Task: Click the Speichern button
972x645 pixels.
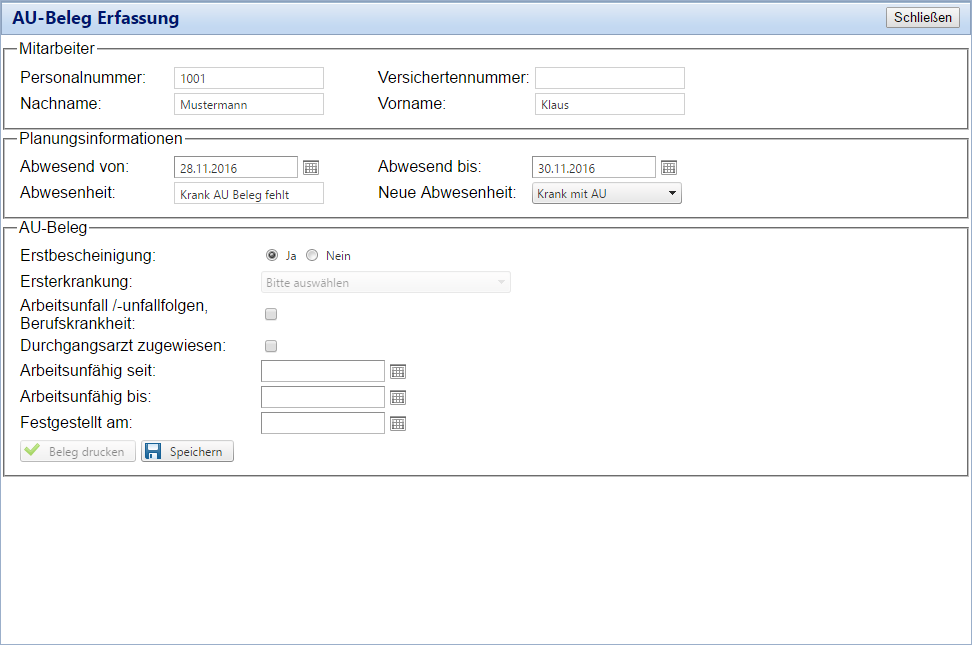Action: (187, 452)
